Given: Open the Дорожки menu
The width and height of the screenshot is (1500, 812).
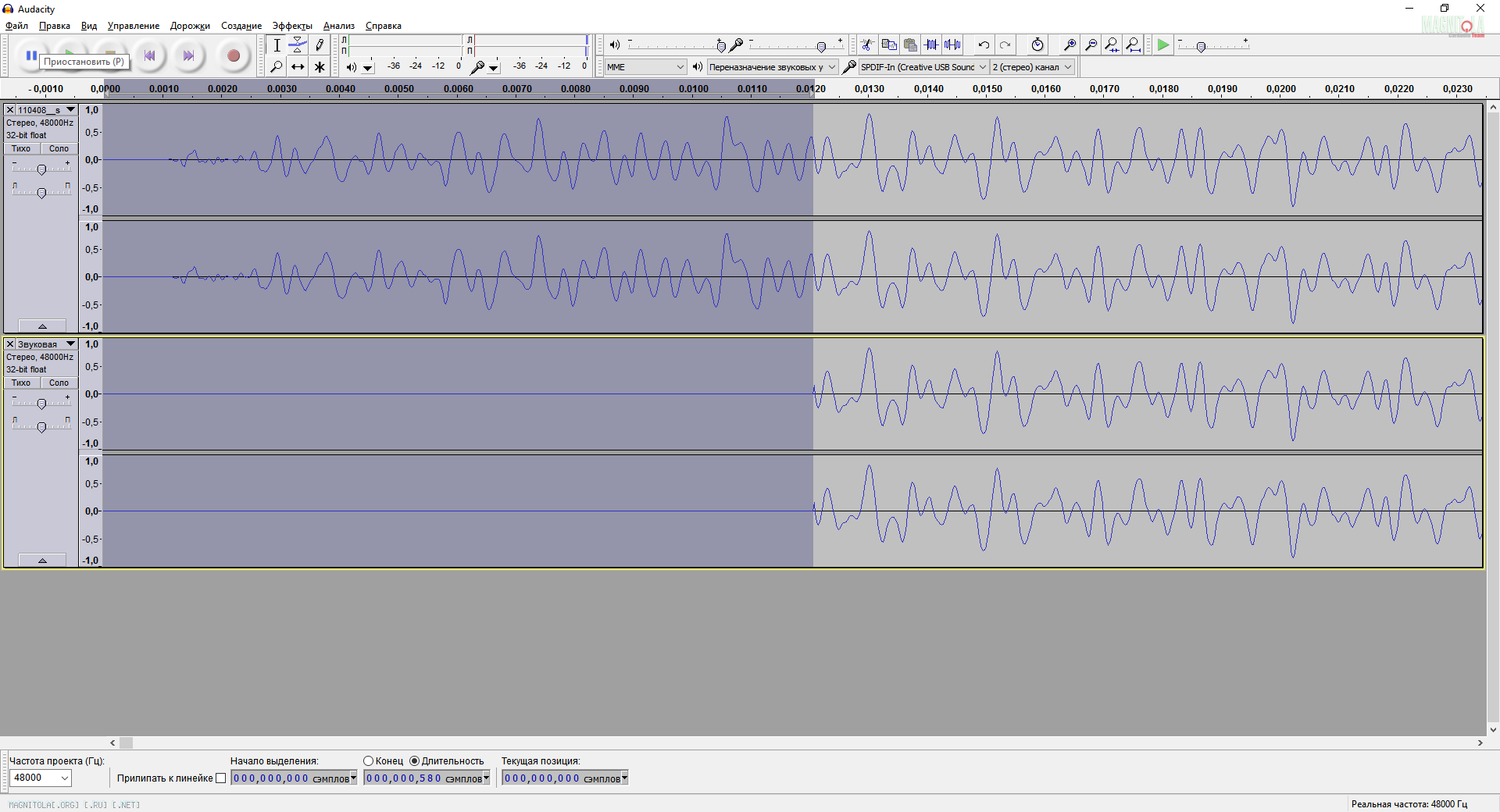Looking at the screenshot, I should pos(190,26).
